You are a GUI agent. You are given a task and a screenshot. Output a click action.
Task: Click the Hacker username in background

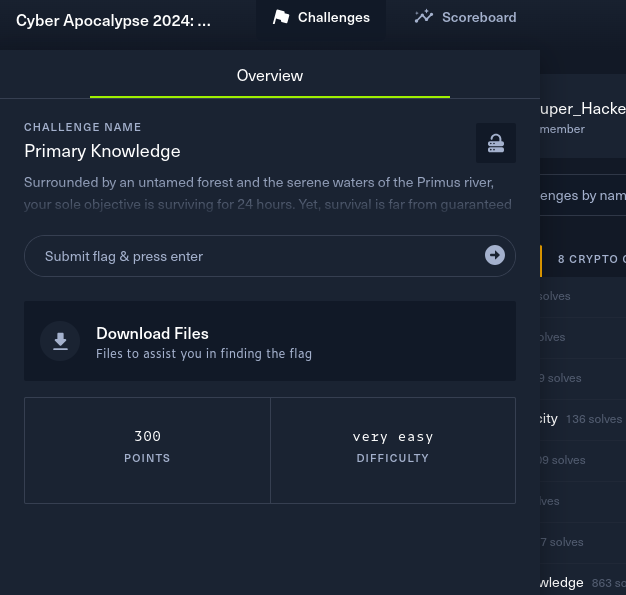[583, 109]
